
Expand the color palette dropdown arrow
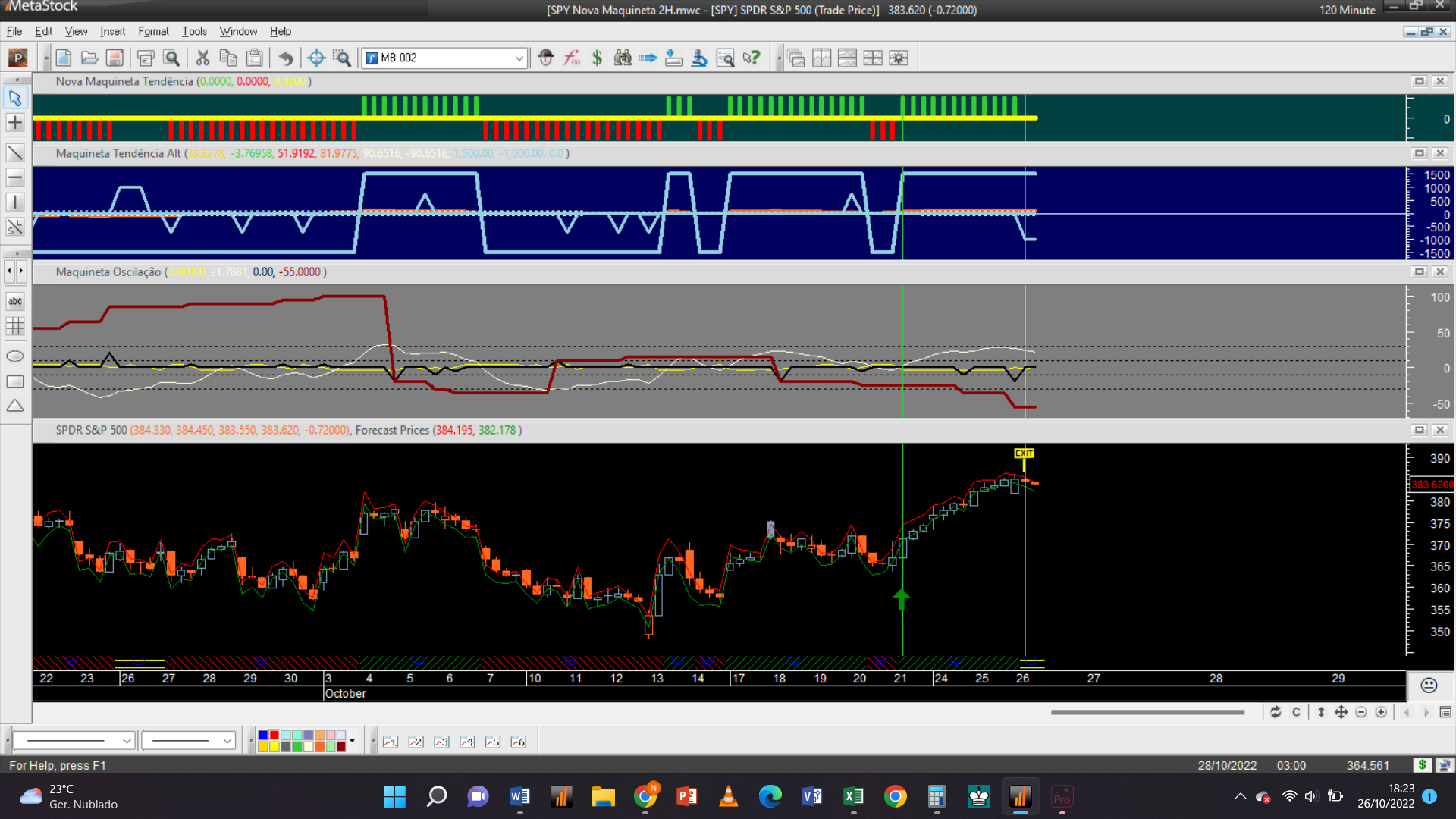[x=352, y=741]
